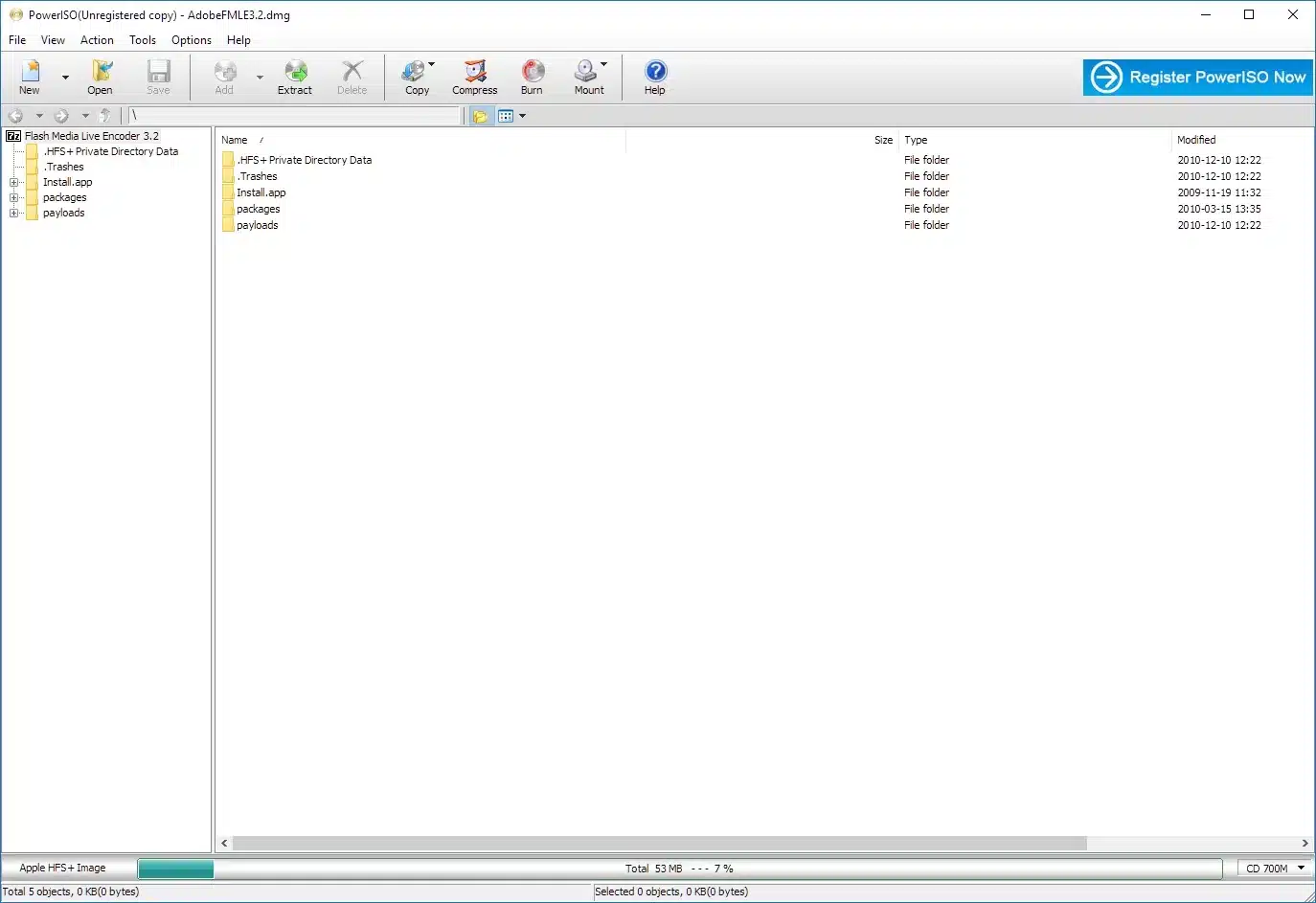Open the Tools menu

pyautogui.click(x=142, y=40)
